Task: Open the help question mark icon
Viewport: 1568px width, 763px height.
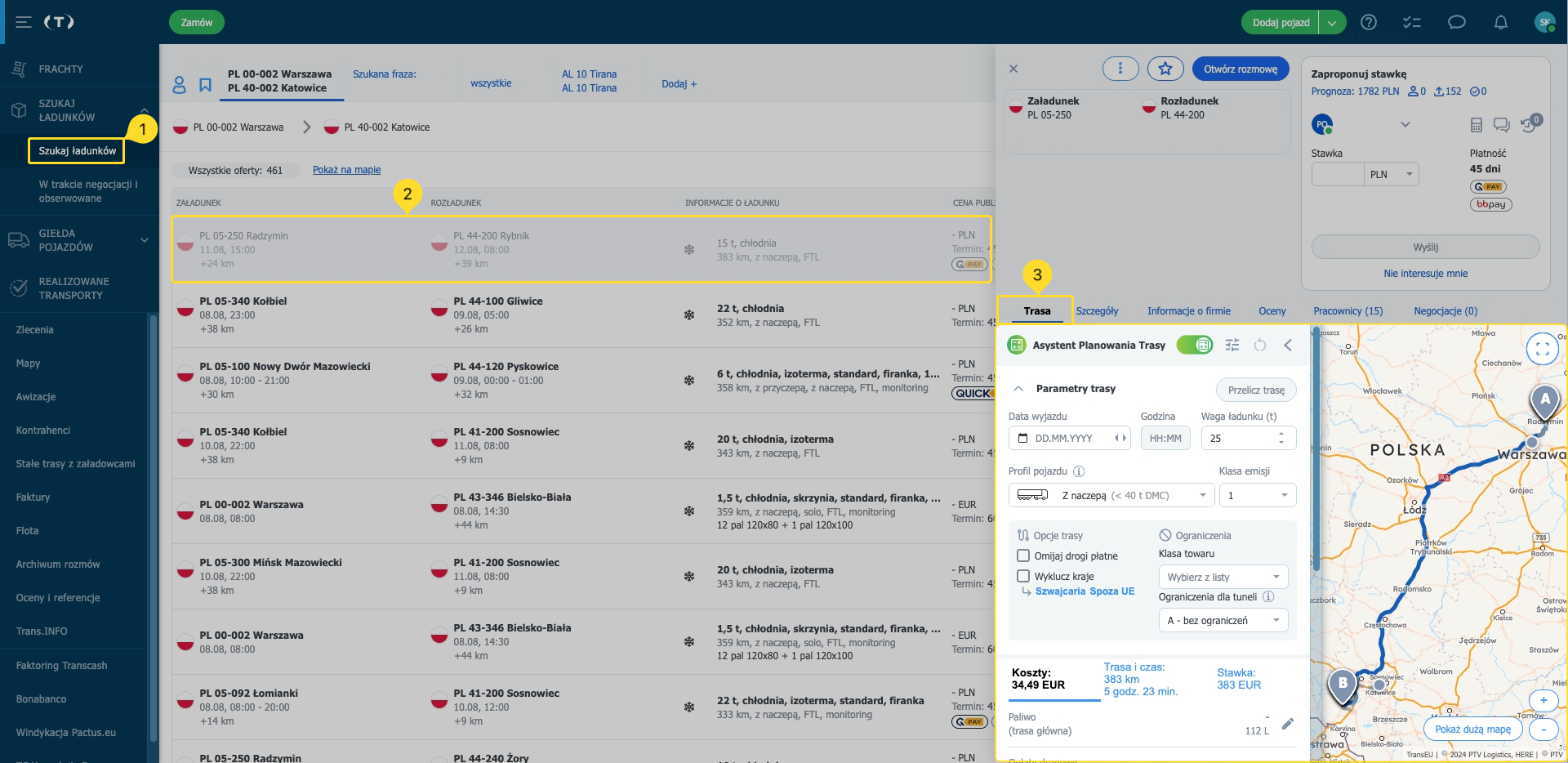Action: click(1369, 22)
